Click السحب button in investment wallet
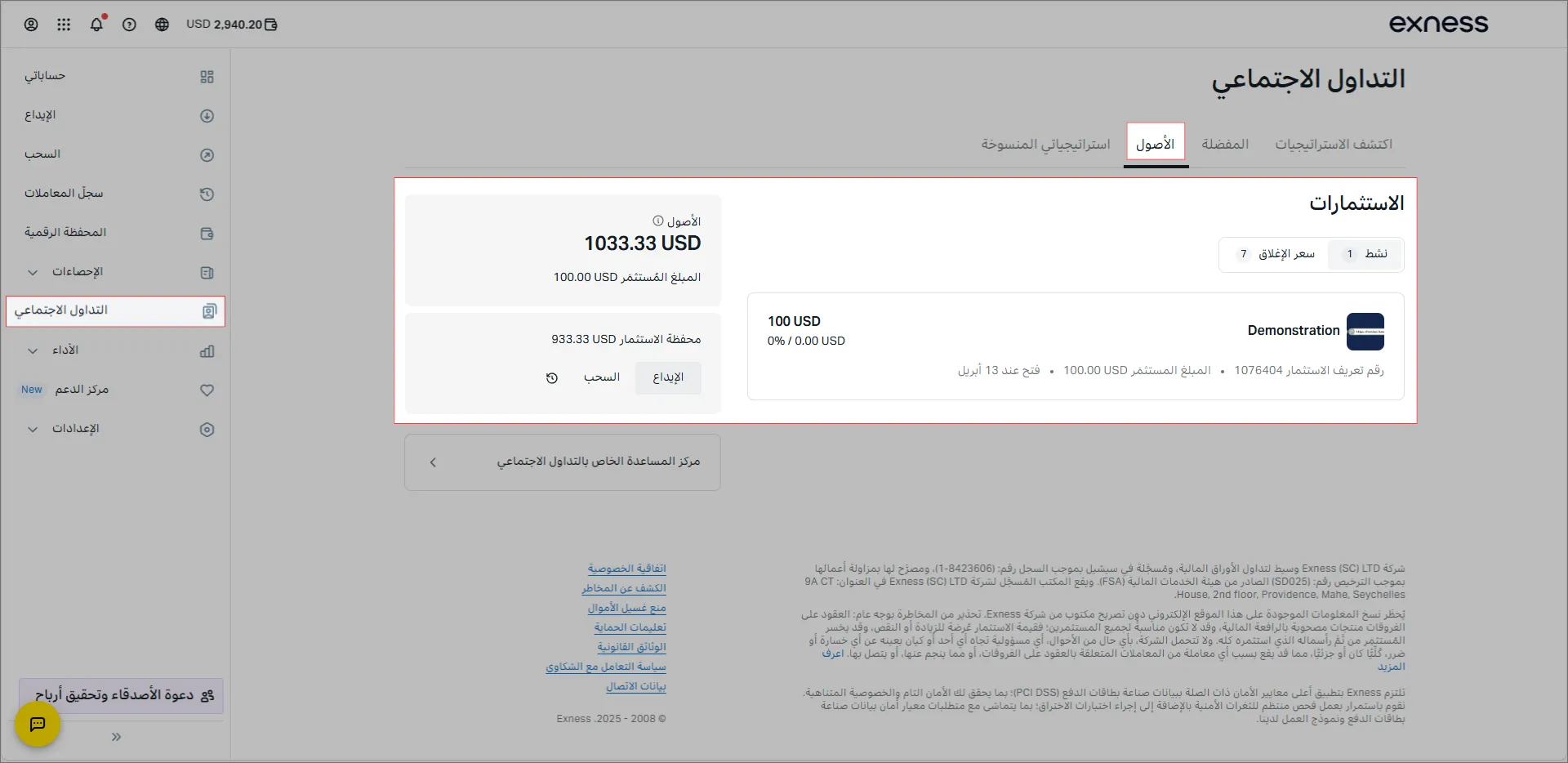 (x=602, y=377)
